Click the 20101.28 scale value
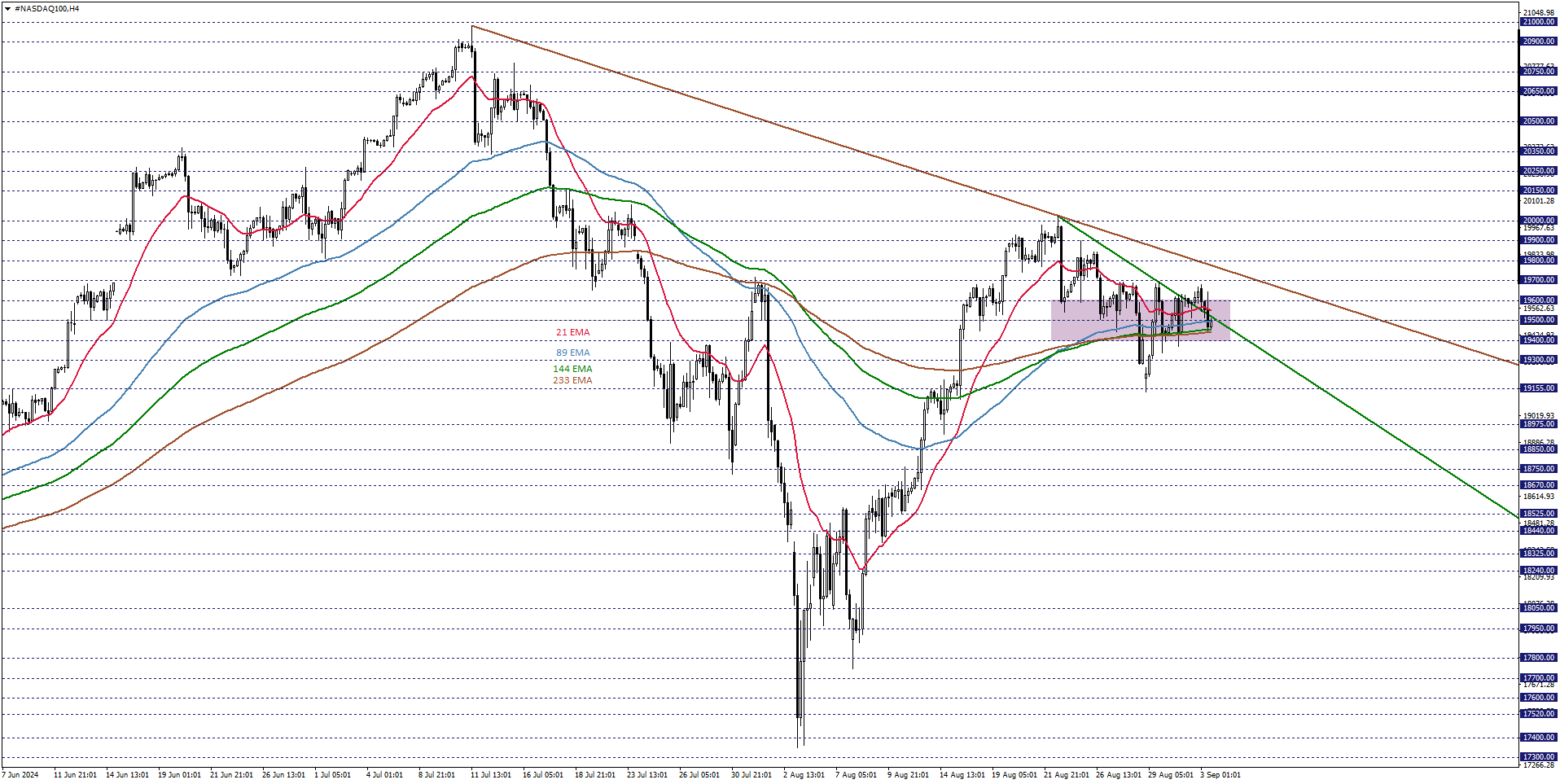This screenshot has width=1560, height=784. click(1539, 201)
